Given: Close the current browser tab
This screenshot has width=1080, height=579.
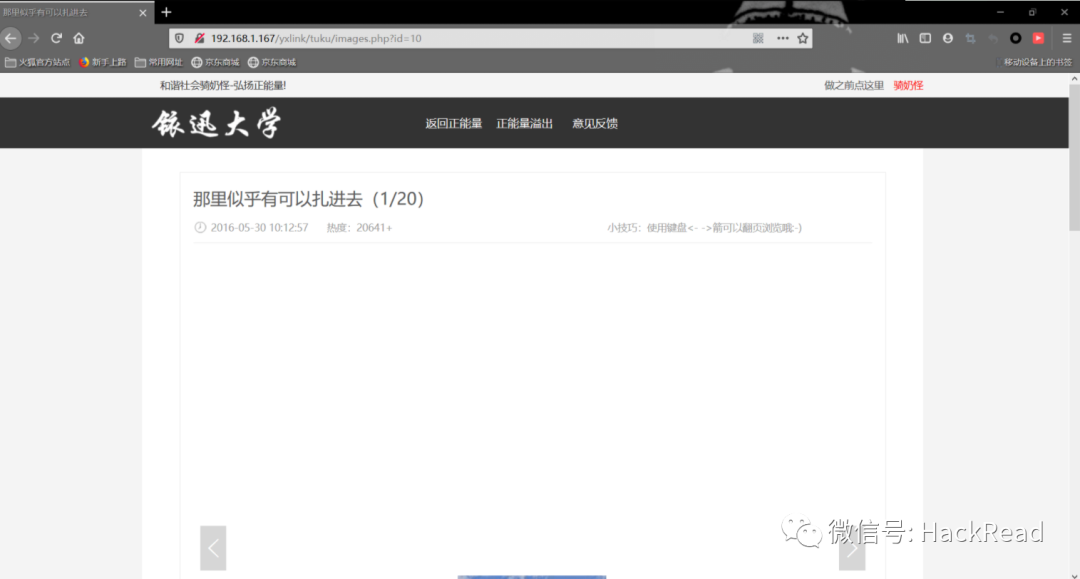Looking at the screenshot, I should [143, 13].
